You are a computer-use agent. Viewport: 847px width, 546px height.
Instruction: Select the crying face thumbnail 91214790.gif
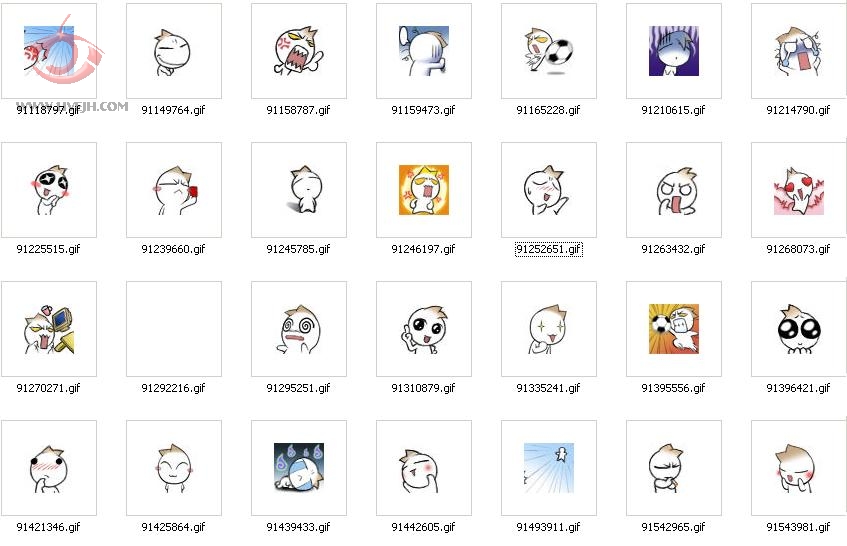tap(798, 51)
